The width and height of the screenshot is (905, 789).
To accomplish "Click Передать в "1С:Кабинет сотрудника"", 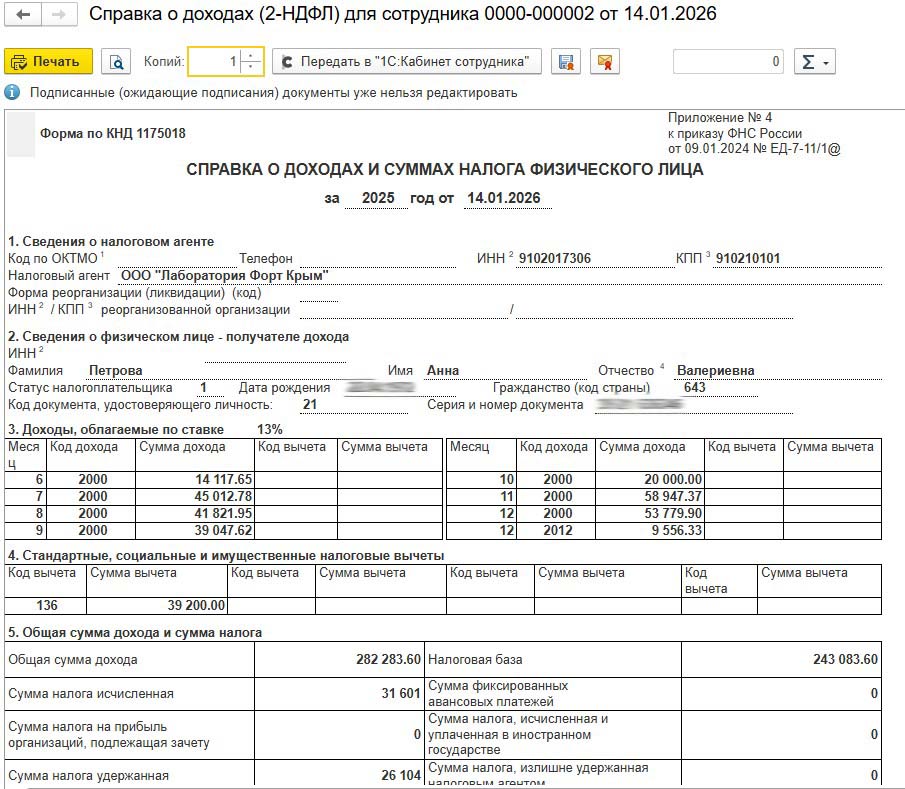I will click(x=407, y=62).
